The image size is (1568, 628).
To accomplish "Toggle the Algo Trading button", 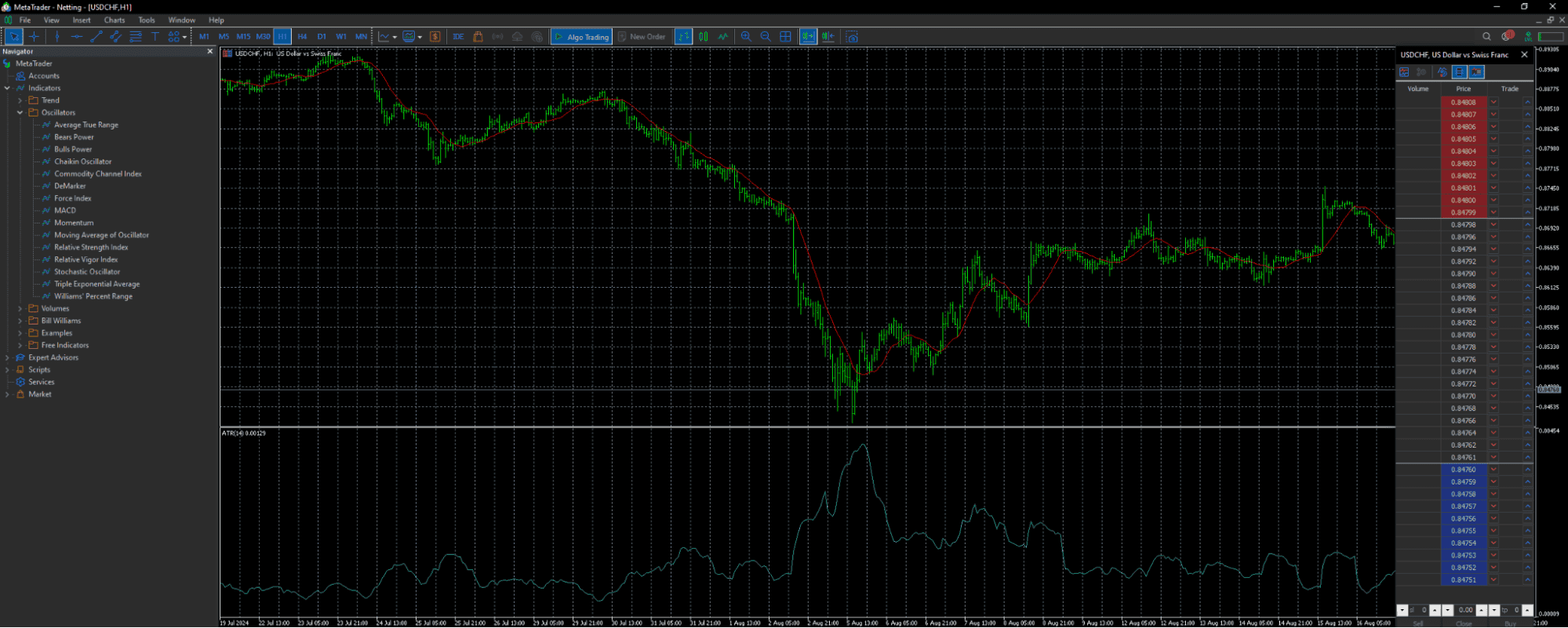I will (581, 37).
